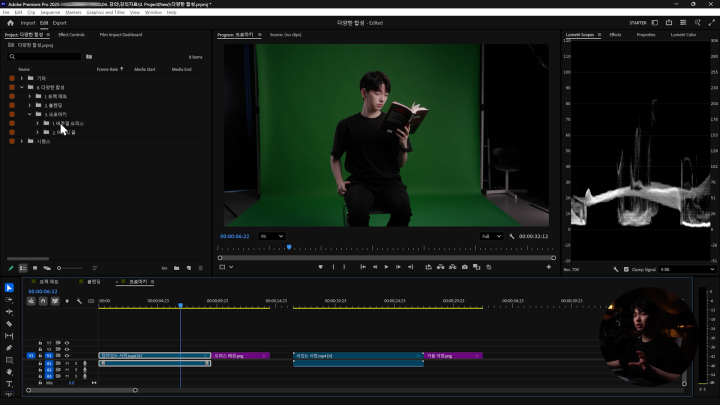The height and width of the screenshot is (405, 720).
Task: Open the Sequence menu
Action: coord(50,12)
